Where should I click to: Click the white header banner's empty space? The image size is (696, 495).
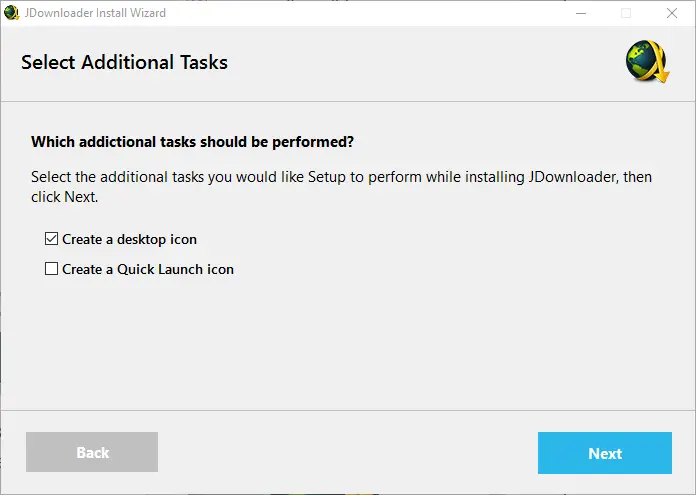pos(420,62)
